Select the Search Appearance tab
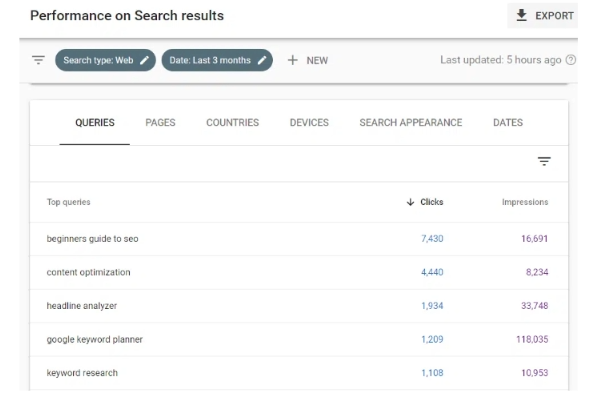Viewport: 603px width, 408px height. (410, 123)
